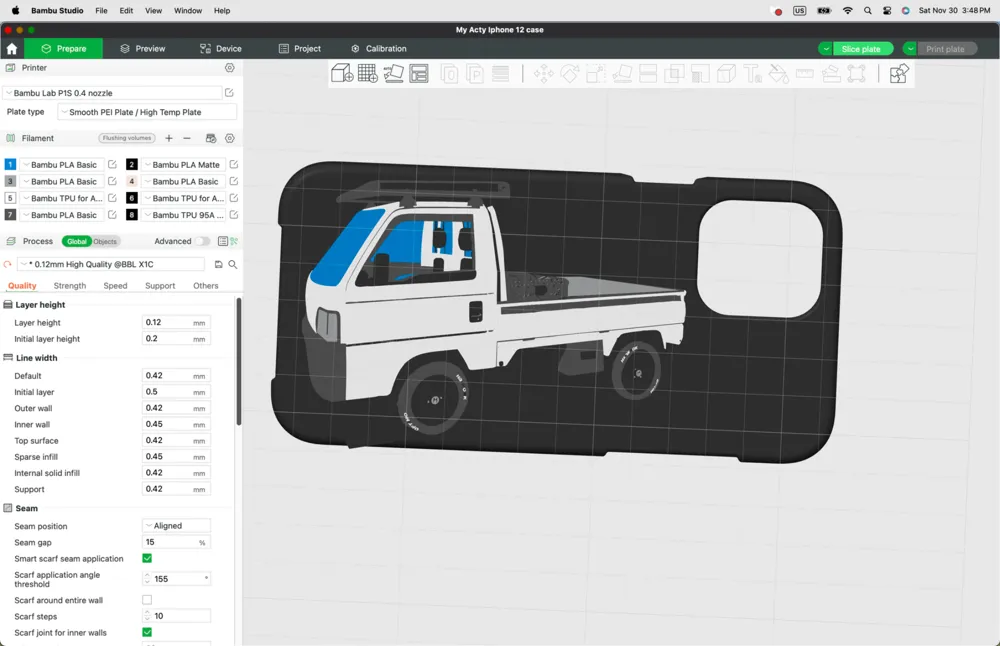This screenshot has width=1000, height=646.
Task: Select the Lay on face tool
Action: [x=622, y=74]
